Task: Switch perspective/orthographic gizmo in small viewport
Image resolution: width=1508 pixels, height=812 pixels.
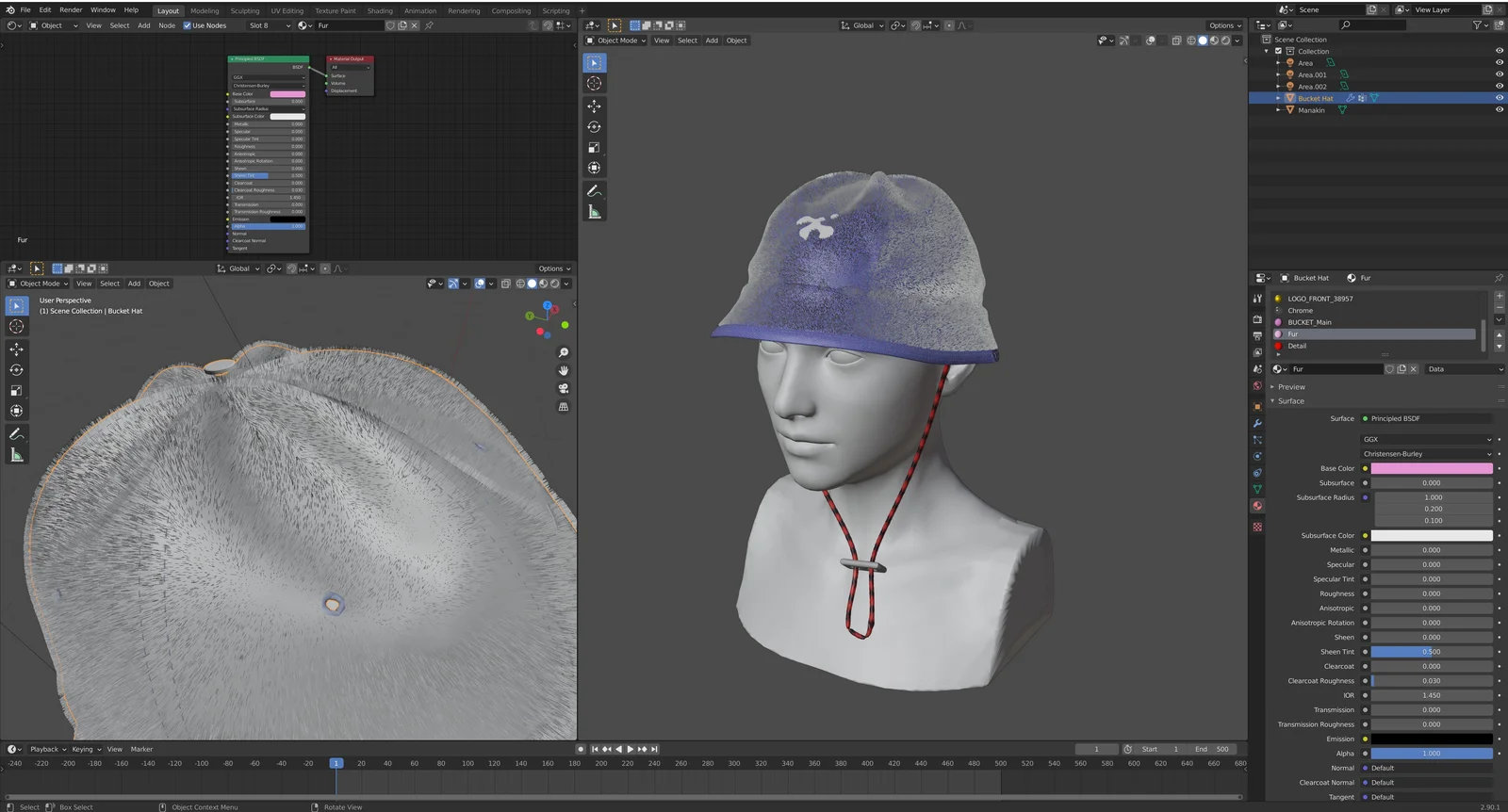Action: tap(564, 407)
